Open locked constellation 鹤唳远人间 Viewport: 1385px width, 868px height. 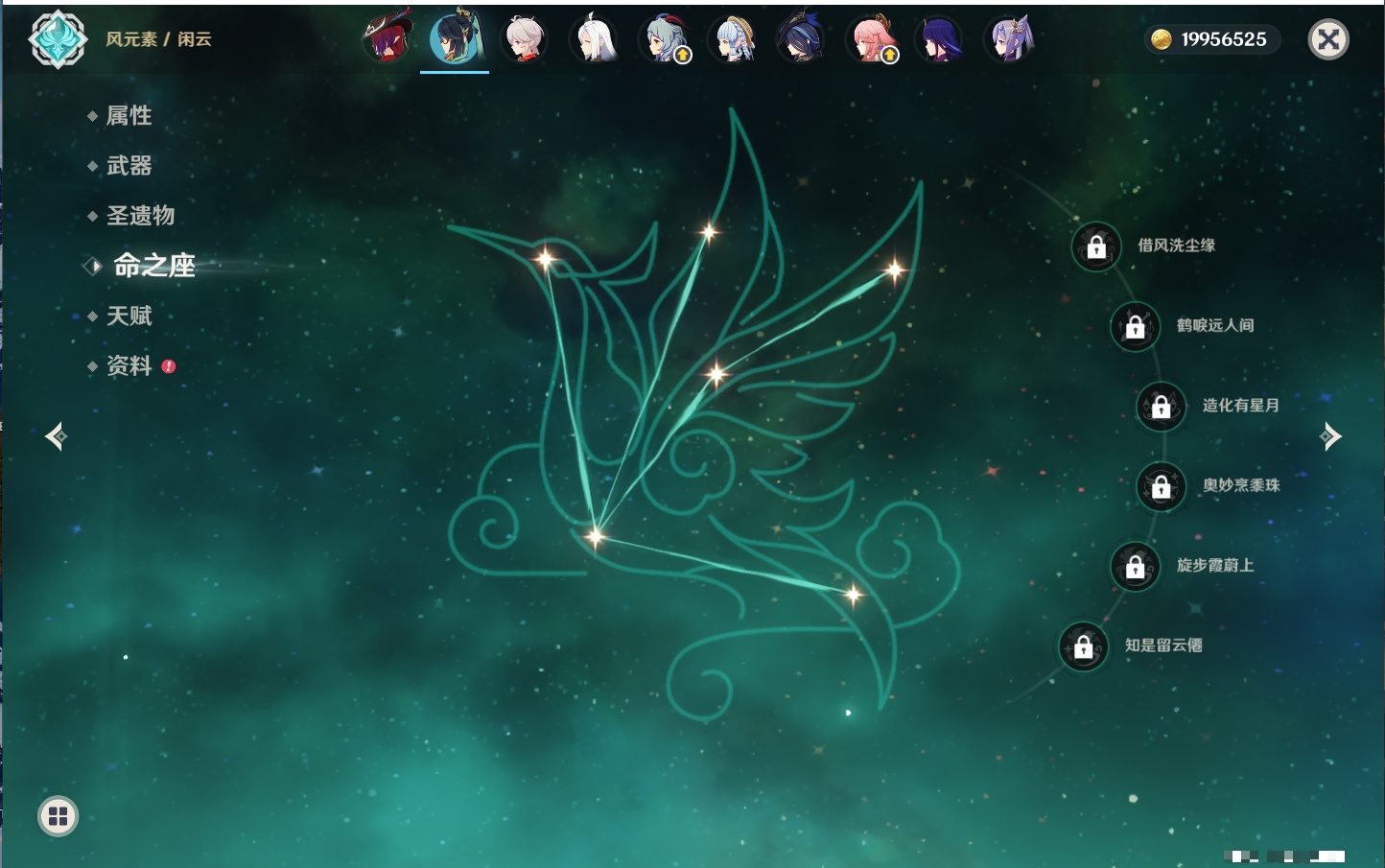pyautogui.click(x=1135, y=326)
